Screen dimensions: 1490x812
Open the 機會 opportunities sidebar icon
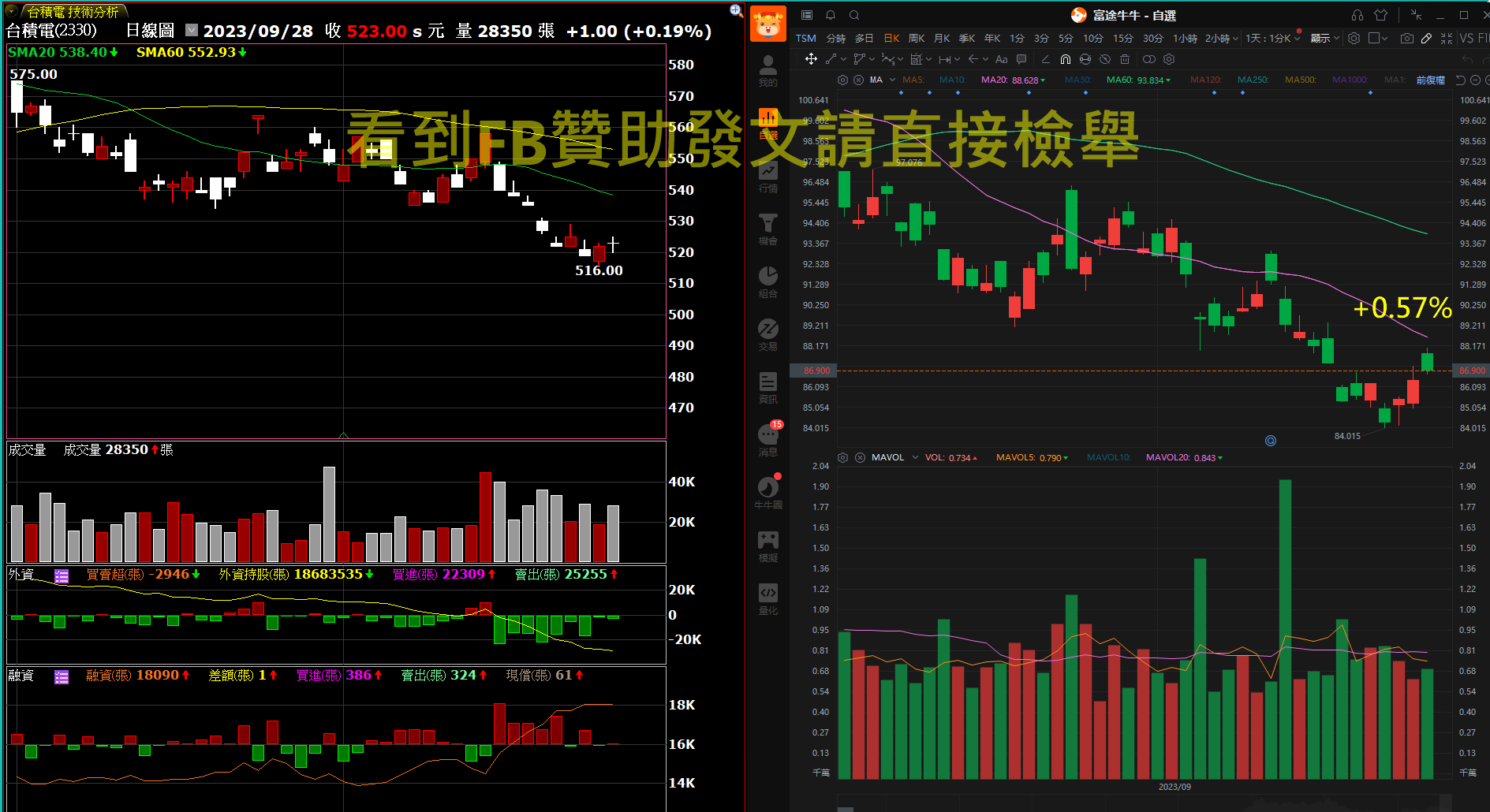point(768,229)
